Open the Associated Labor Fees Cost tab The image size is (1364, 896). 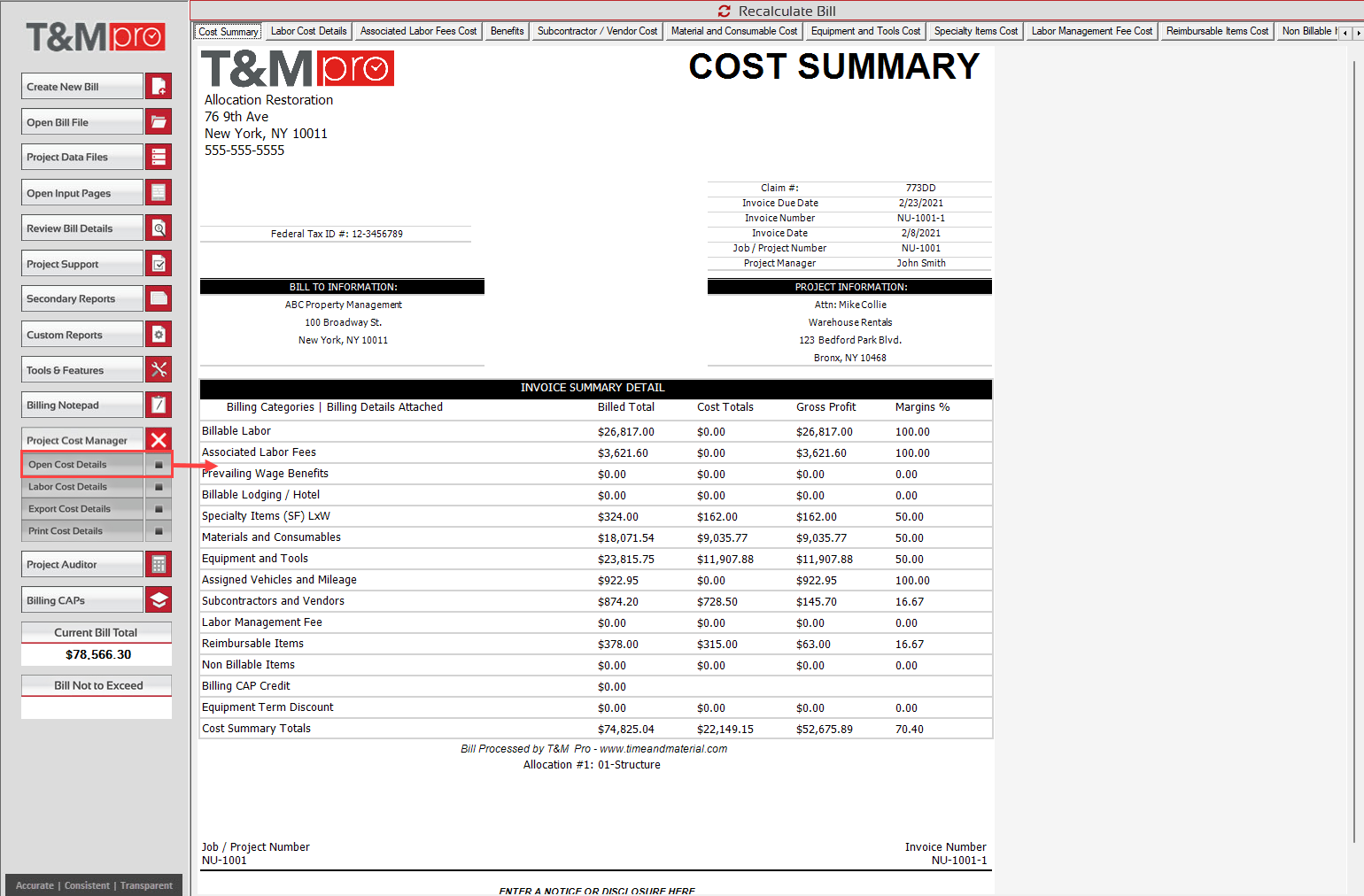point(418,31)
